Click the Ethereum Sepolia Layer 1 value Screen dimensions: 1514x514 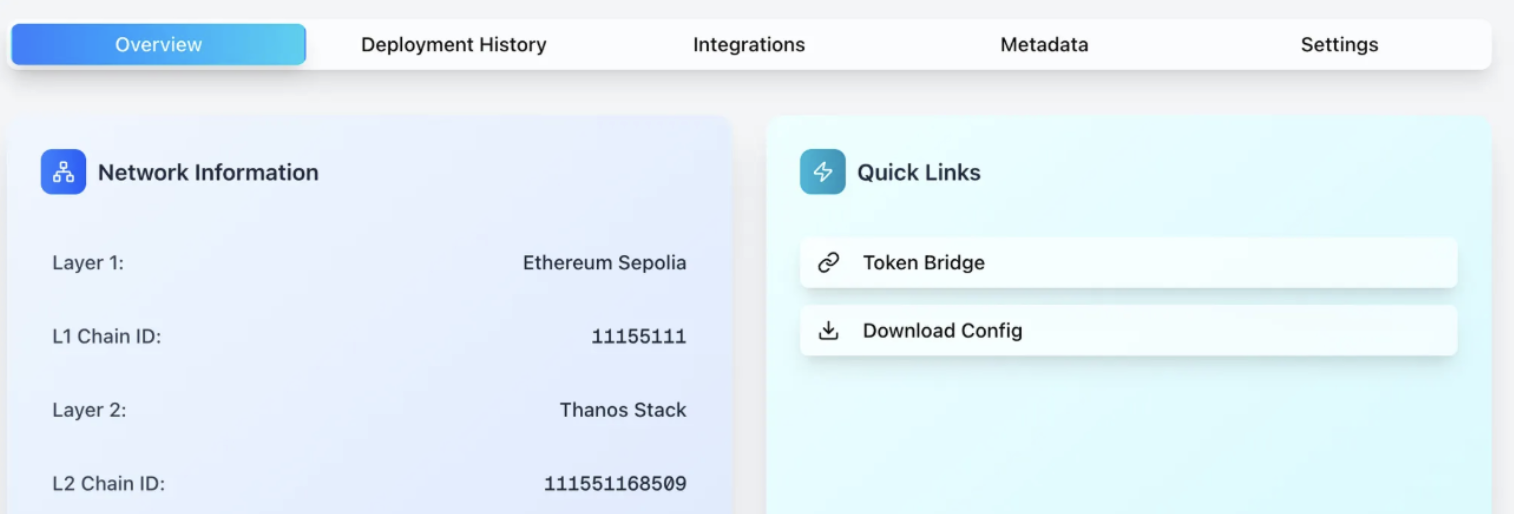tap(604, 263)
